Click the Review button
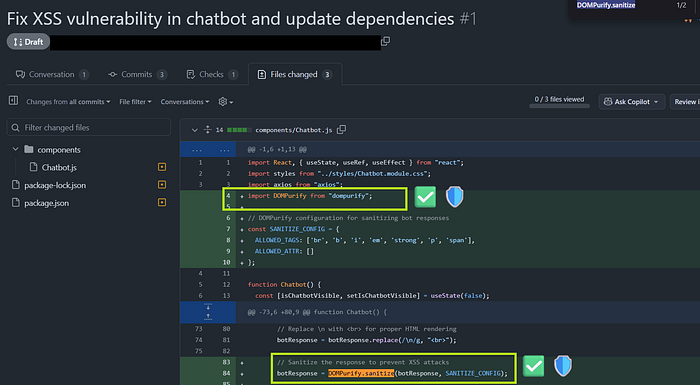The height and width of the screenshot is (385, 700). [x=685, y=102]
